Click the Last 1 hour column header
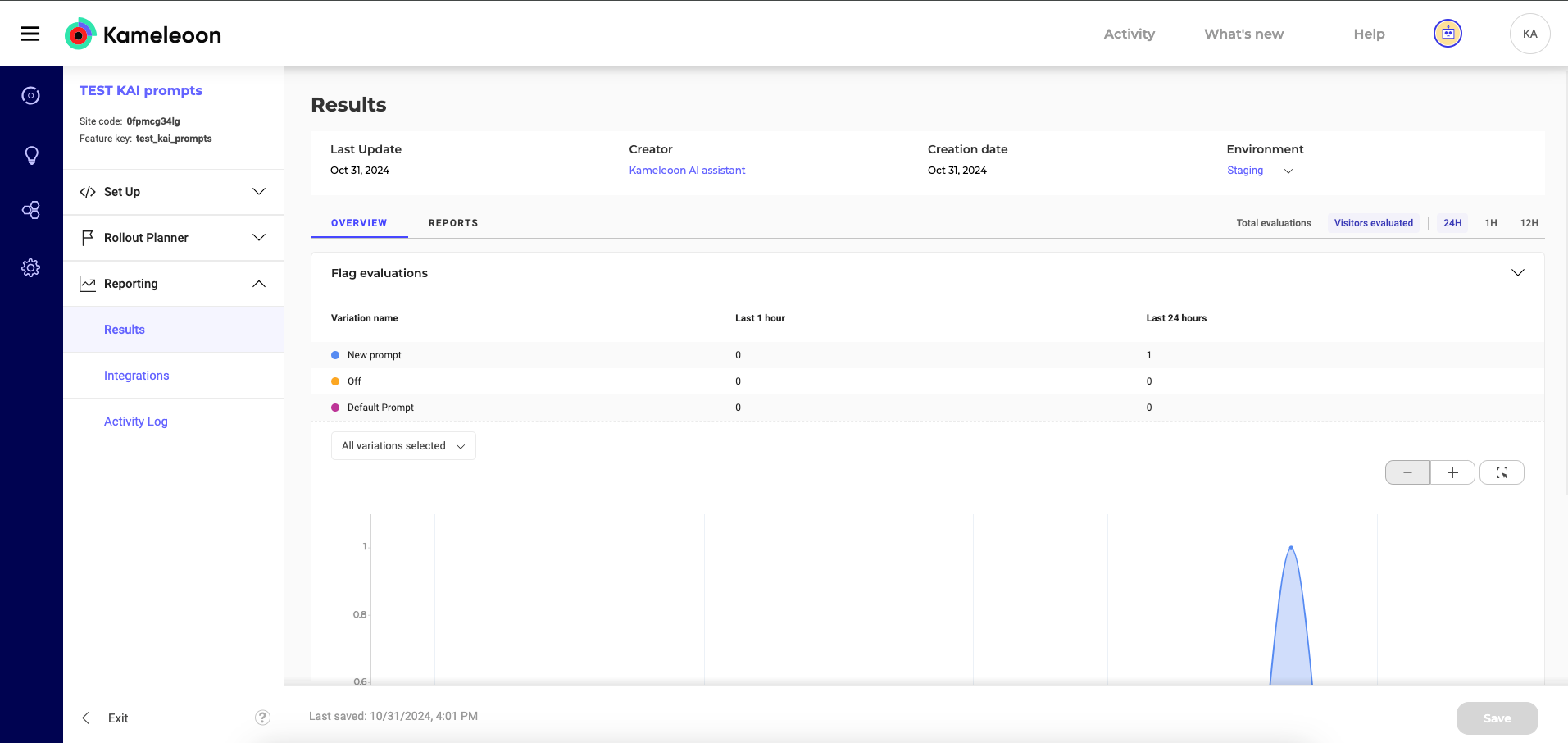Image resolution: width=1568 pixels, height=743 pixels. 760,318
